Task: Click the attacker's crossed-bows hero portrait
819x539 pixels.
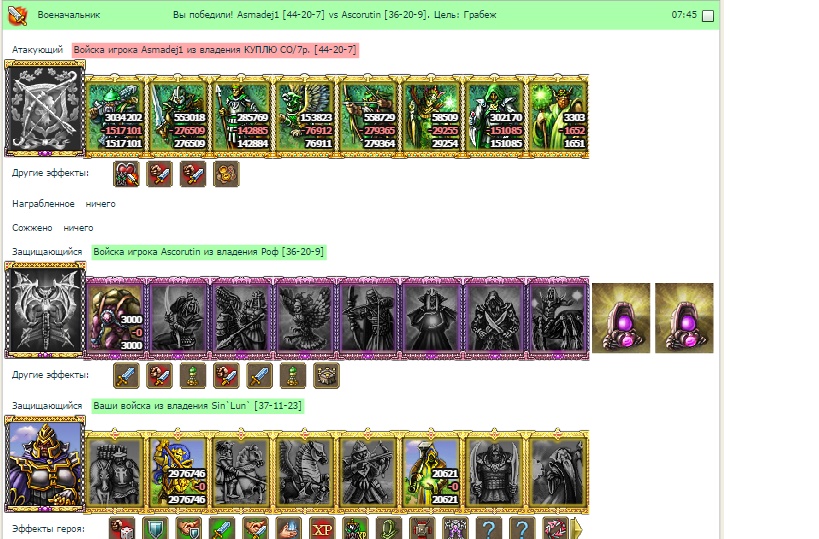Action: [45, 109]
